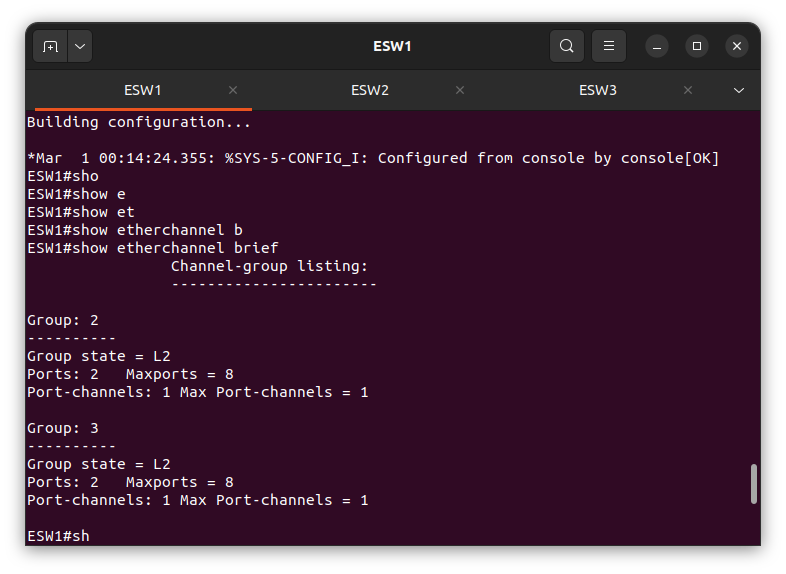Click the ESW1#sh command prompt line
The image size is (786, 574).
point(58,536)
